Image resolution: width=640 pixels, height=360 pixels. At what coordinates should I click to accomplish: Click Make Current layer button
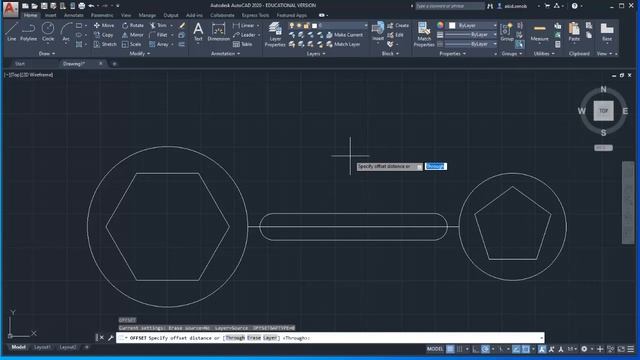pos(344,35)
